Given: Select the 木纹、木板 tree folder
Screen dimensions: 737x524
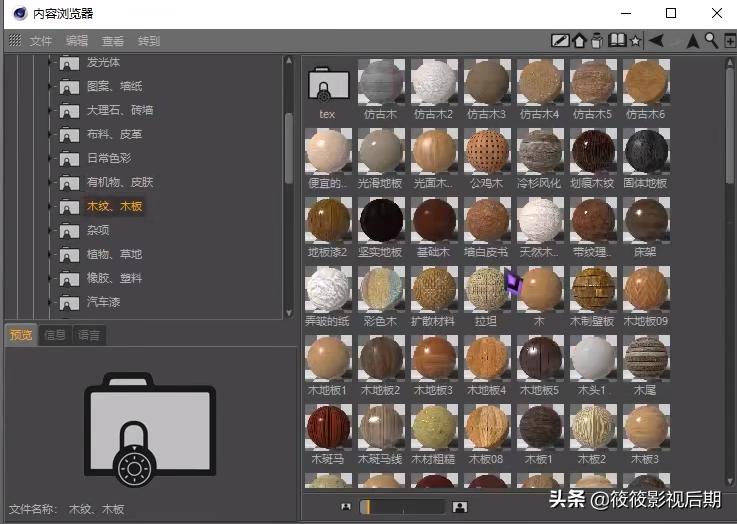Looking at the screenshot, I should tap(102, 206).
